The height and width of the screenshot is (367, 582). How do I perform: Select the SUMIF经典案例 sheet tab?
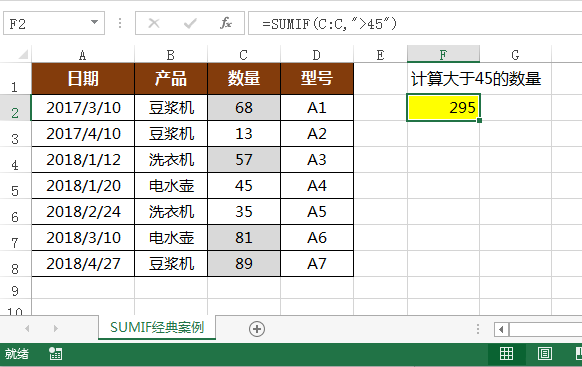click(x=157, y=327)
